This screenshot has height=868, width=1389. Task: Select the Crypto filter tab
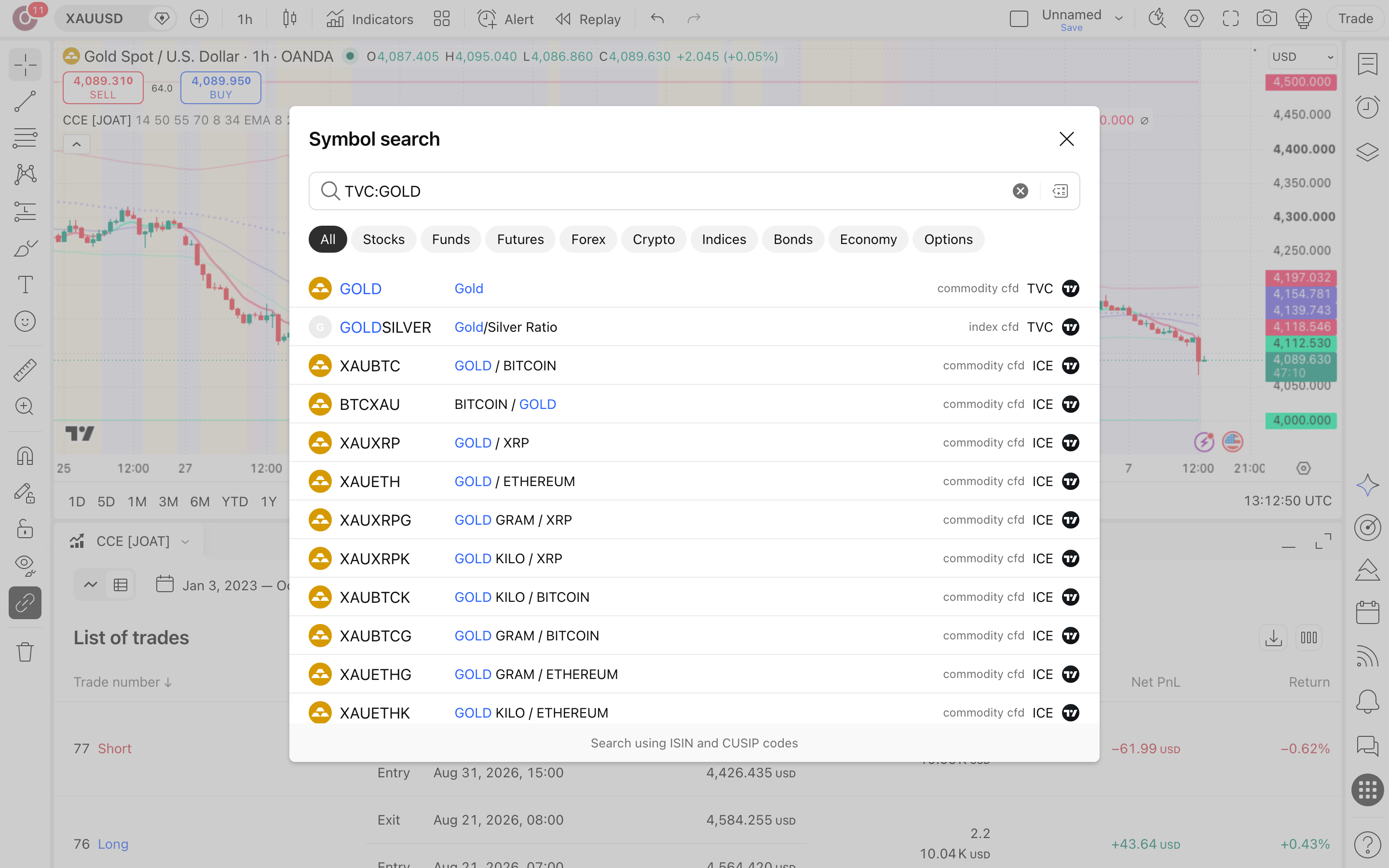653,239
